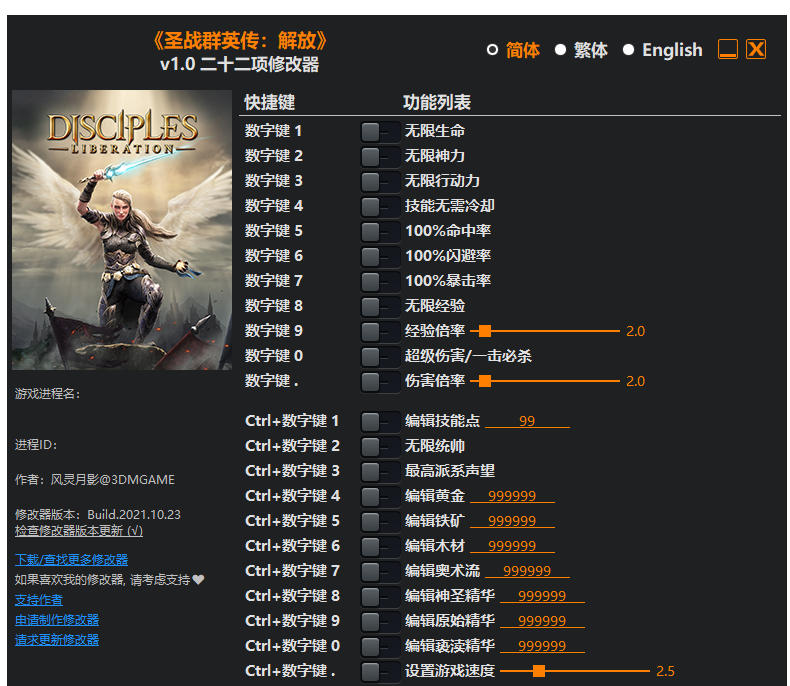
Task: Toggle 伤害倍率 switch
Action: 380,382
